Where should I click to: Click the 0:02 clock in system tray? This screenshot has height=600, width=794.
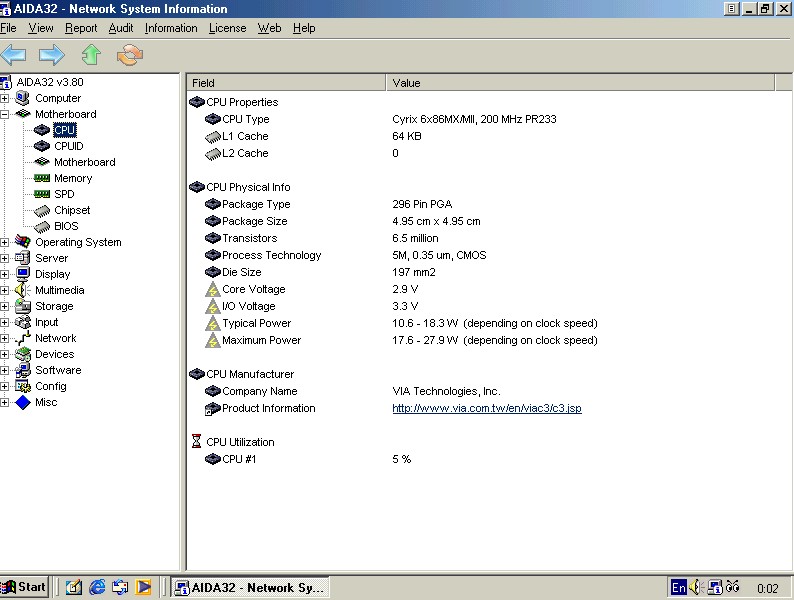click(767, 588)
